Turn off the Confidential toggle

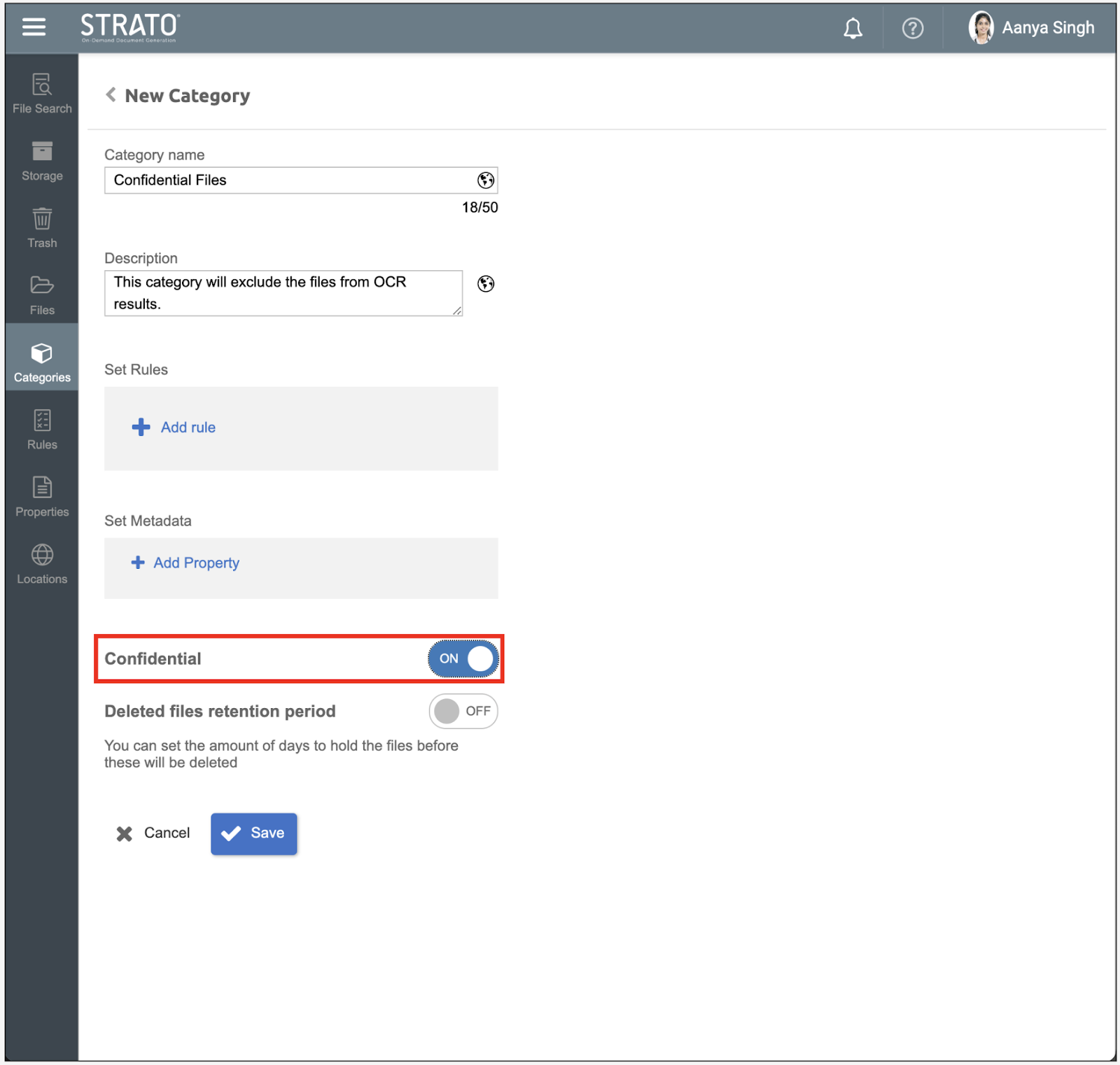coord(463,658)
